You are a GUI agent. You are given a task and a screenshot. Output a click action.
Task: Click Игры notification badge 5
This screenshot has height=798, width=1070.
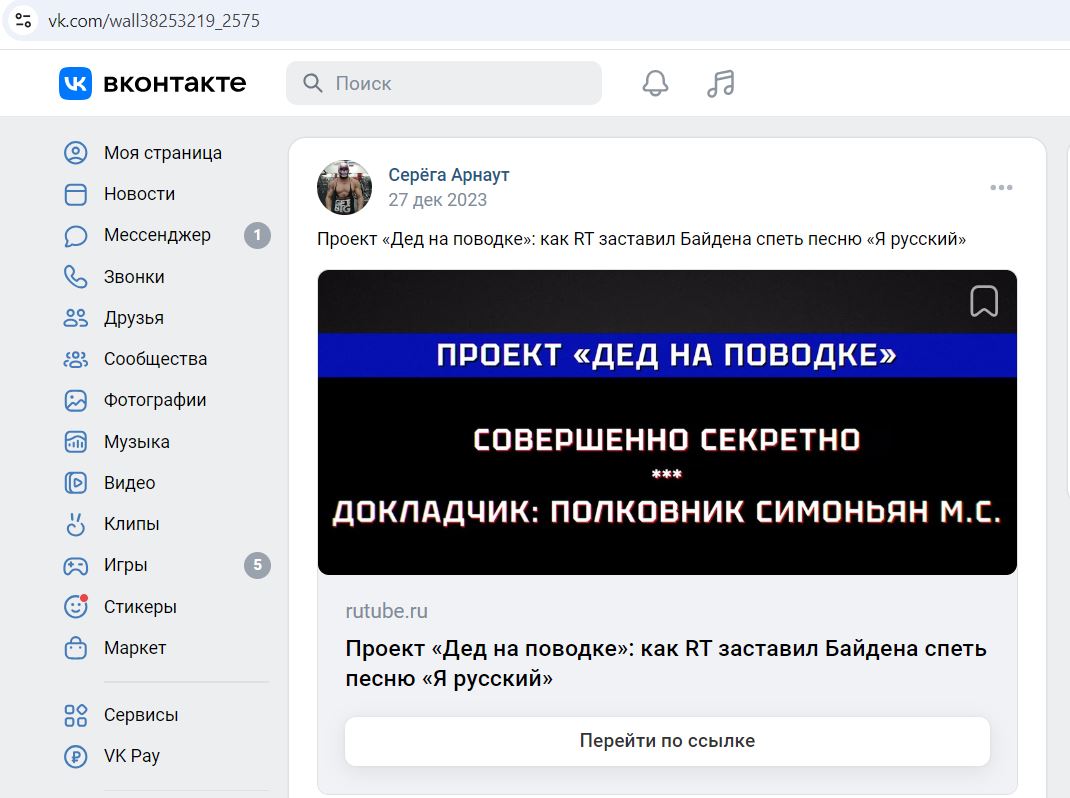point(257,565)
